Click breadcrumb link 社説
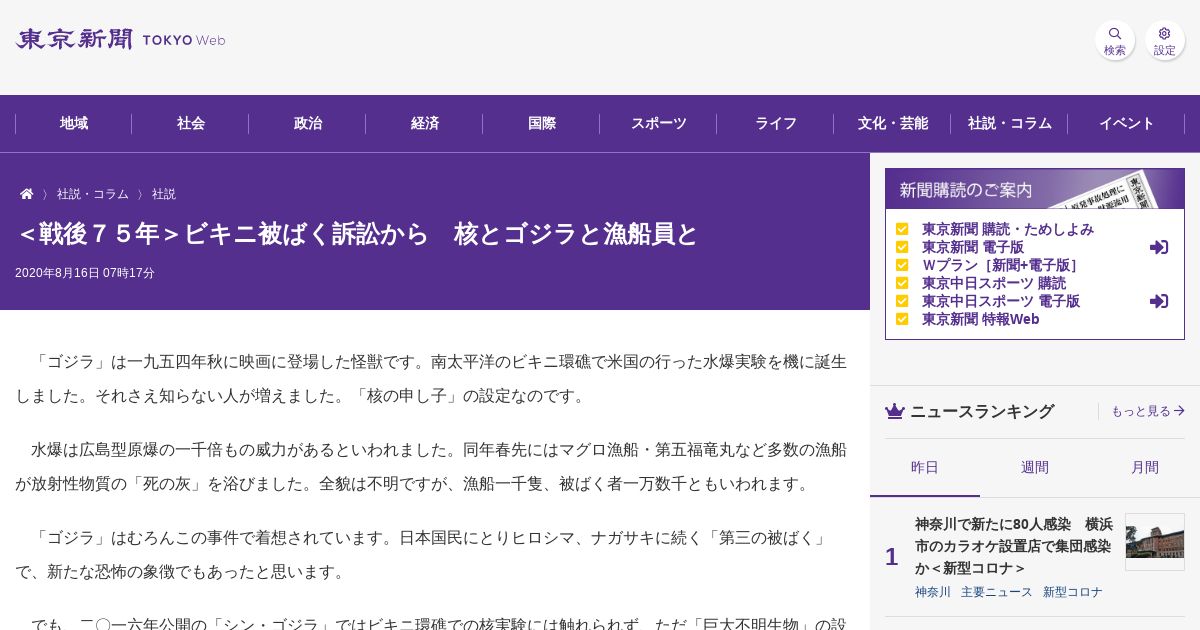The width and height of the screenshot is (1200, 630). pos(164,194)
